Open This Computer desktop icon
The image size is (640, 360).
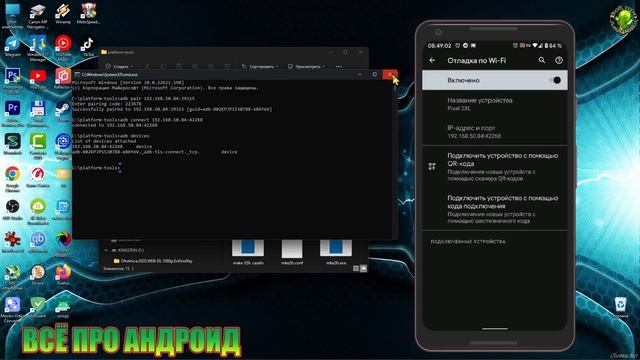point(12,16)
